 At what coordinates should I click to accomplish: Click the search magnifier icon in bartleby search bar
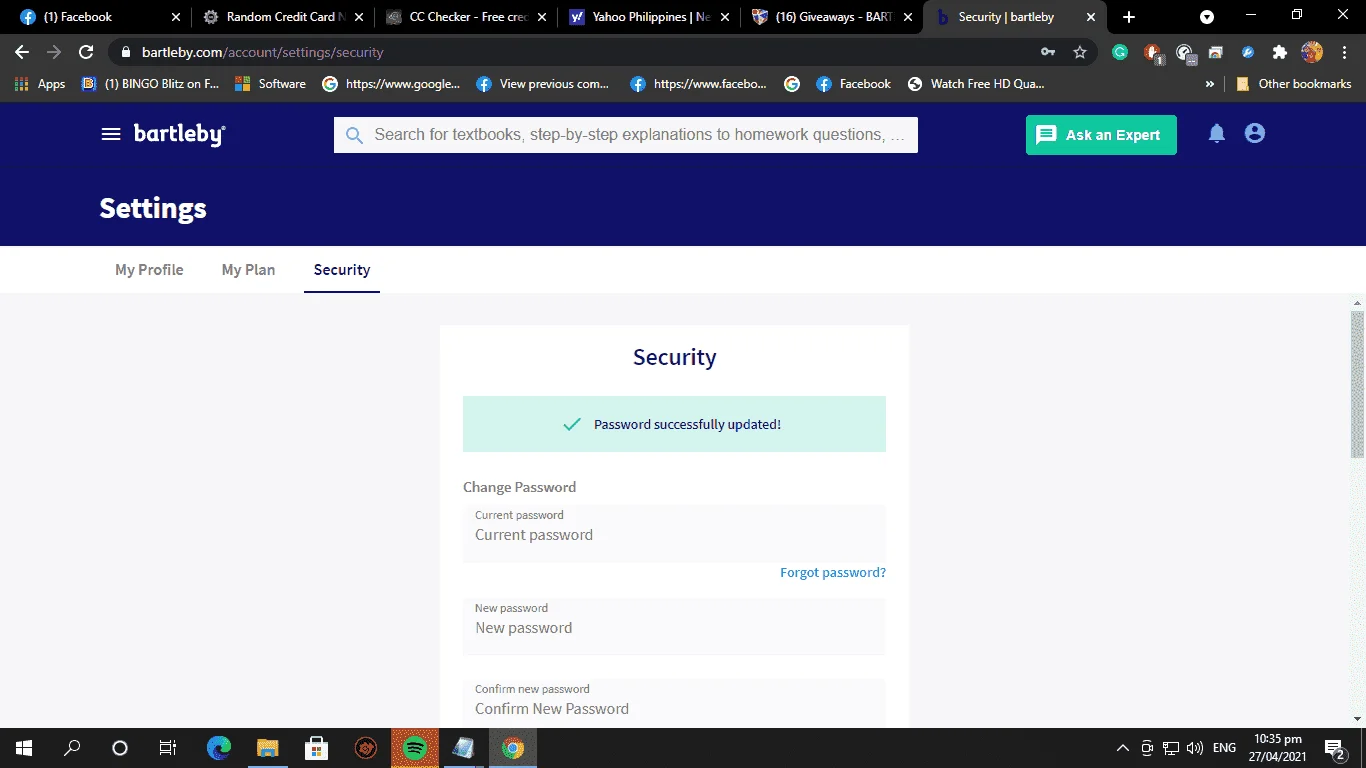pyautogui.click(x=354, y=135)
